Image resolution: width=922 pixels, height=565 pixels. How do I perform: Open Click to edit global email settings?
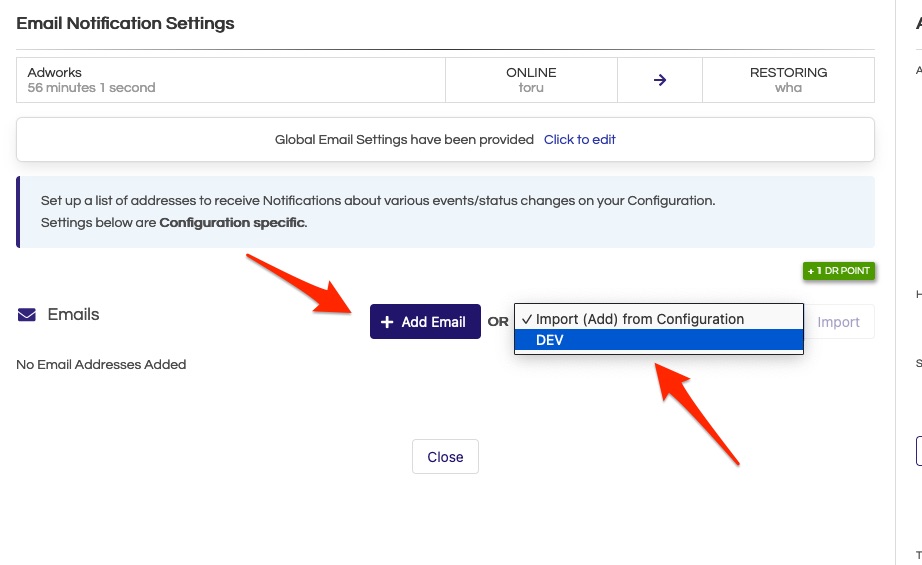click(579, 139)
